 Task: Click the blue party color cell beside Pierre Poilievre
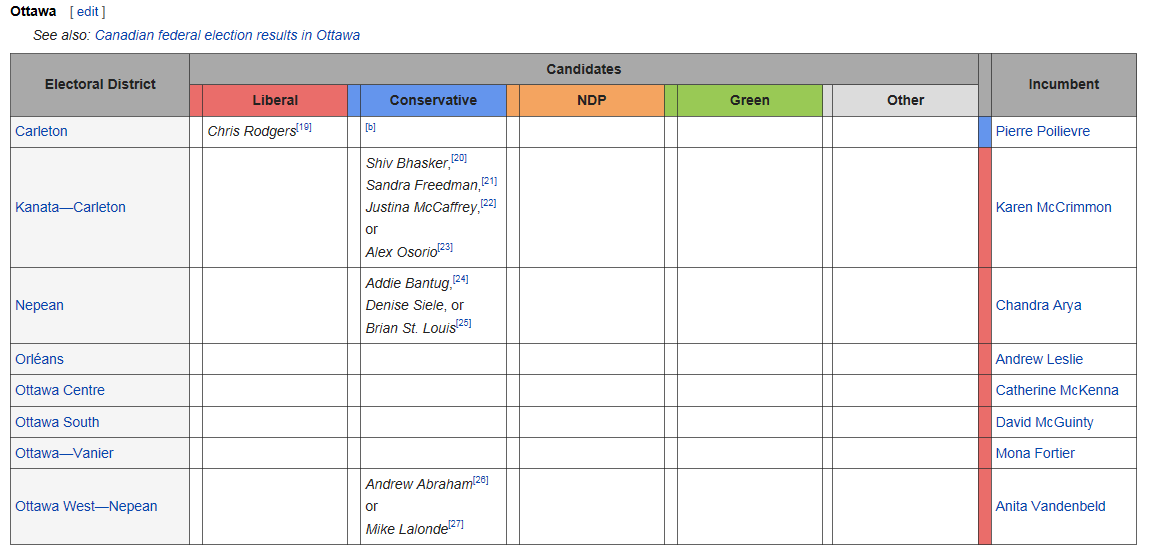click(984, 132)
